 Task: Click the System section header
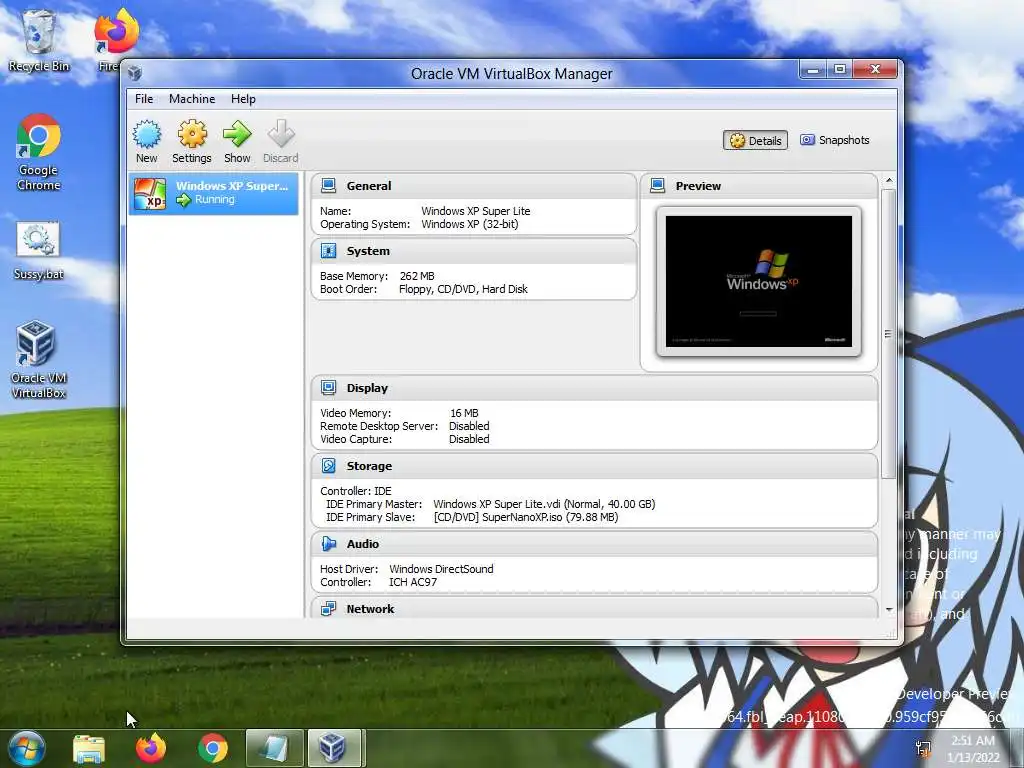tap(473, 251)
